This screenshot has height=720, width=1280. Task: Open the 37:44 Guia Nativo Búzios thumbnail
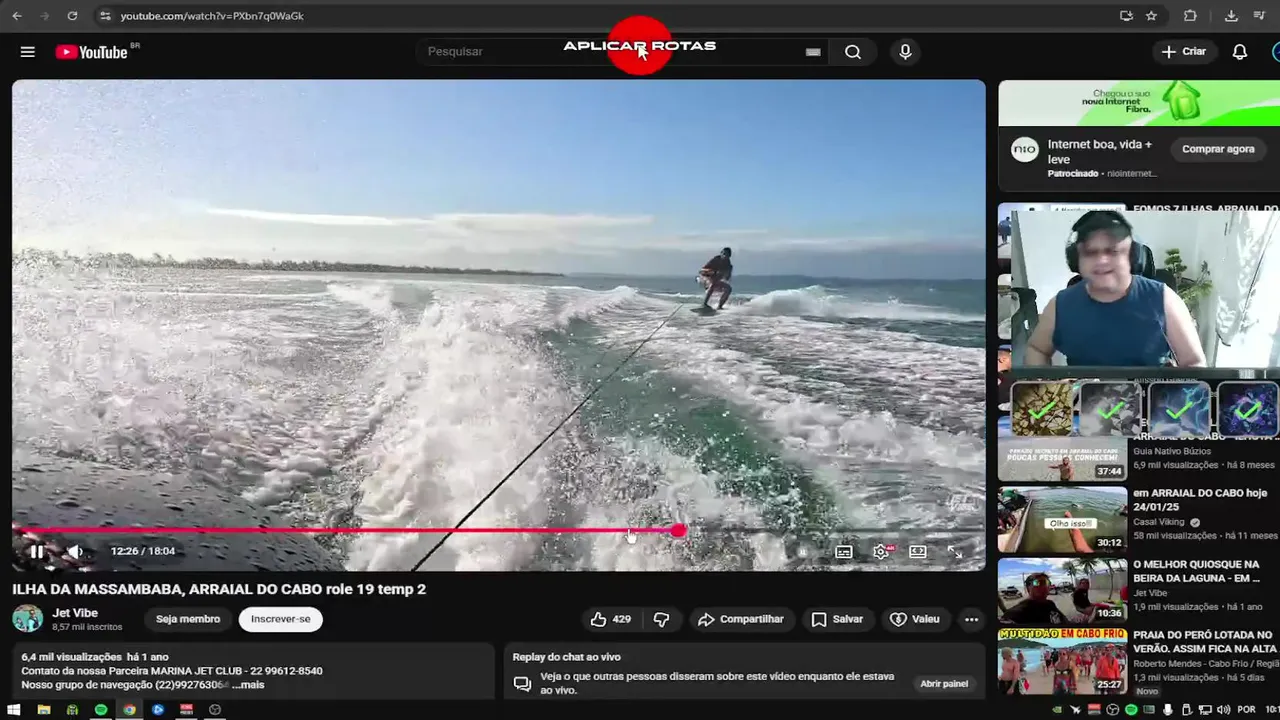point(1062,458)
